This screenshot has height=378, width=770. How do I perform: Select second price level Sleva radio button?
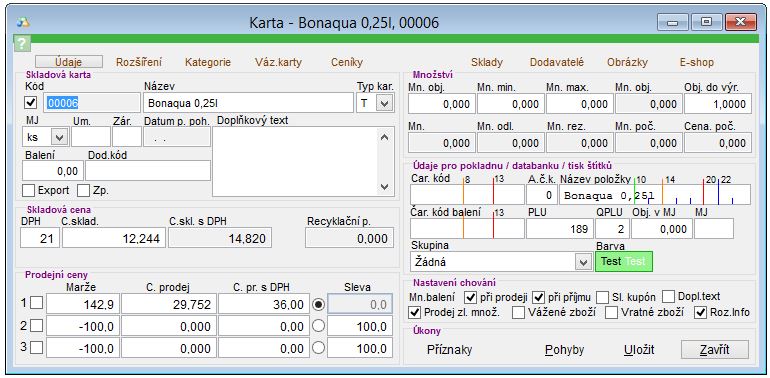(x=319, y=326)
